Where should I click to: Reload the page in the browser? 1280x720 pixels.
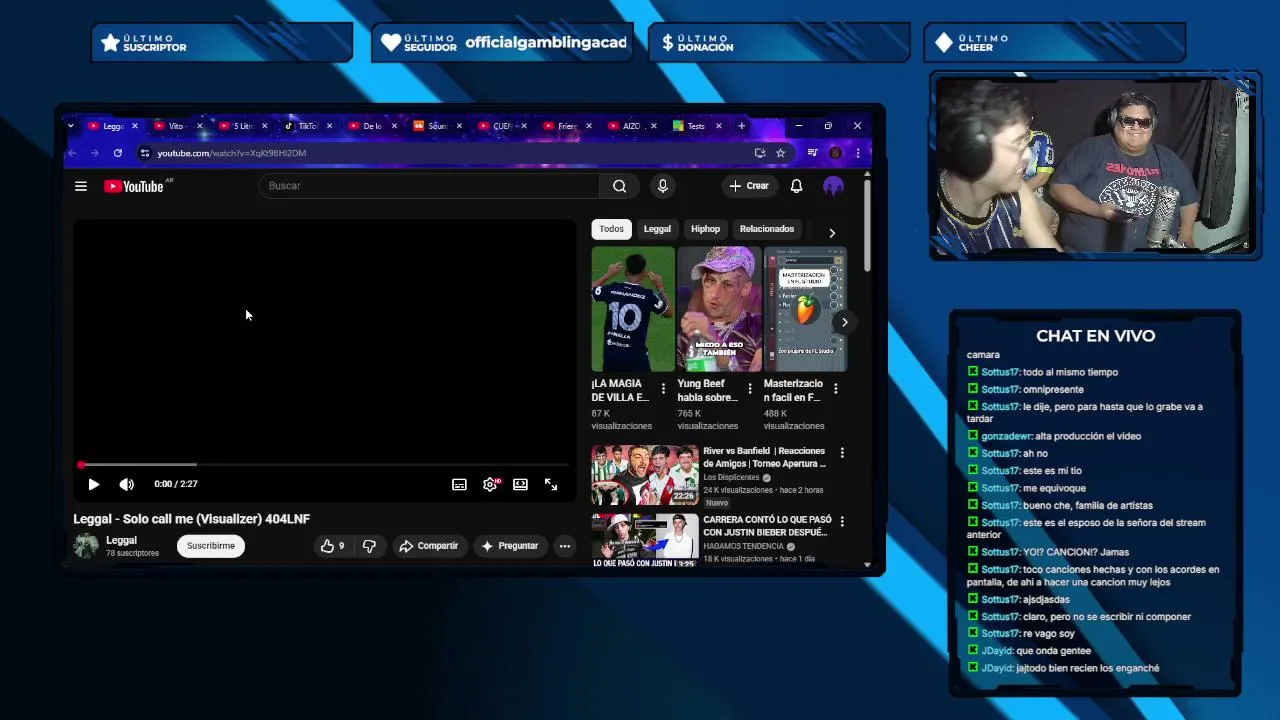pos(117,153)
